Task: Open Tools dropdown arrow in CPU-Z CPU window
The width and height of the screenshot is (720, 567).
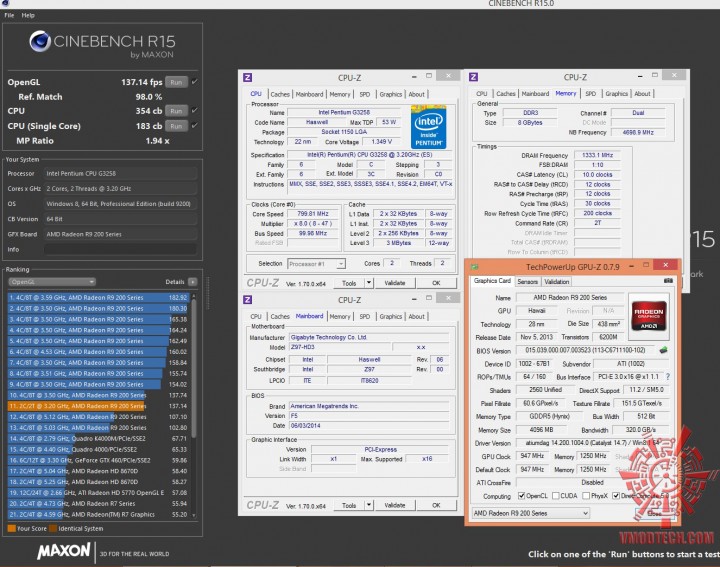Action: pos(369,283)
